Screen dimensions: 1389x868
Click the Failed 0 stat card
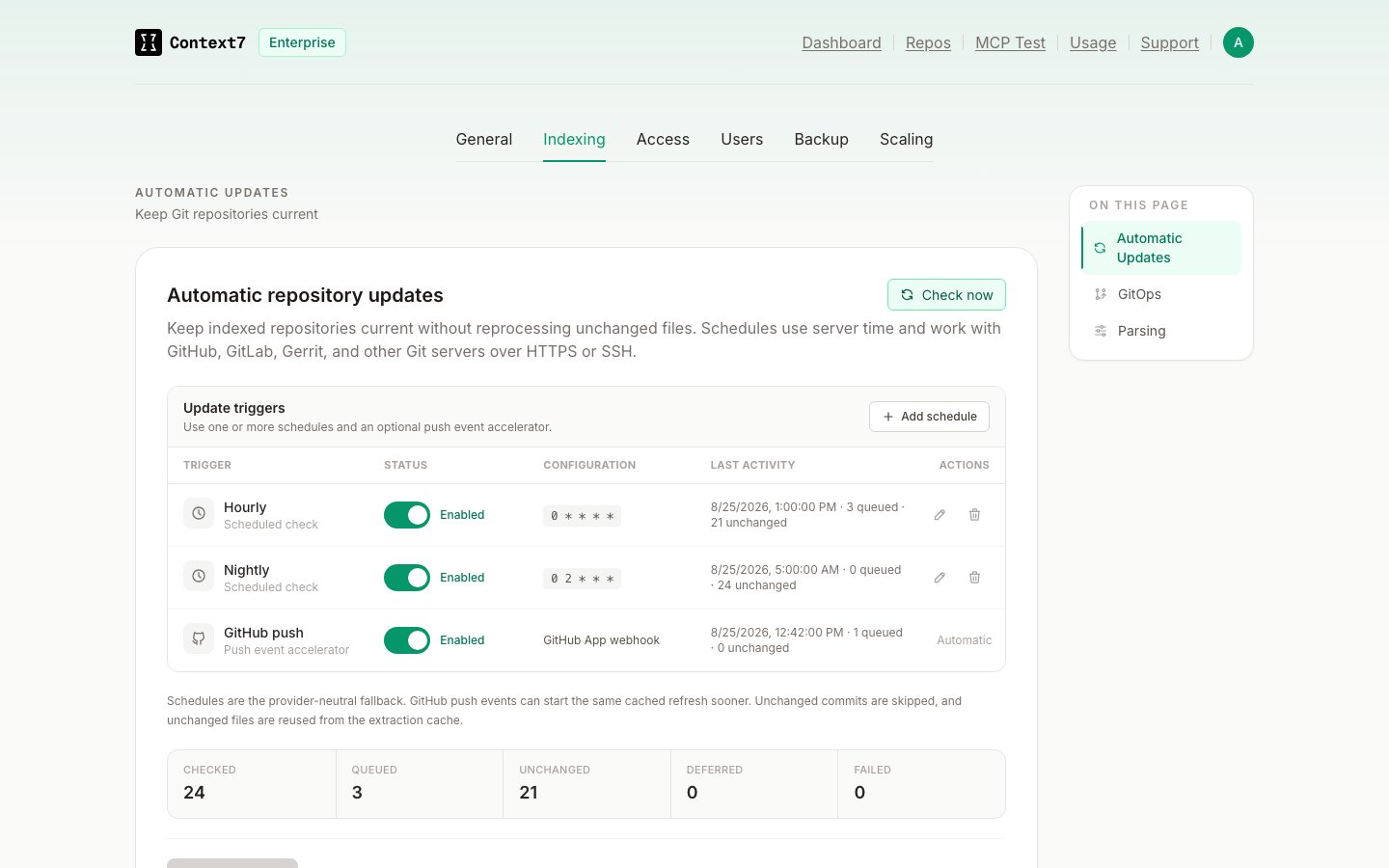point(921,784)
